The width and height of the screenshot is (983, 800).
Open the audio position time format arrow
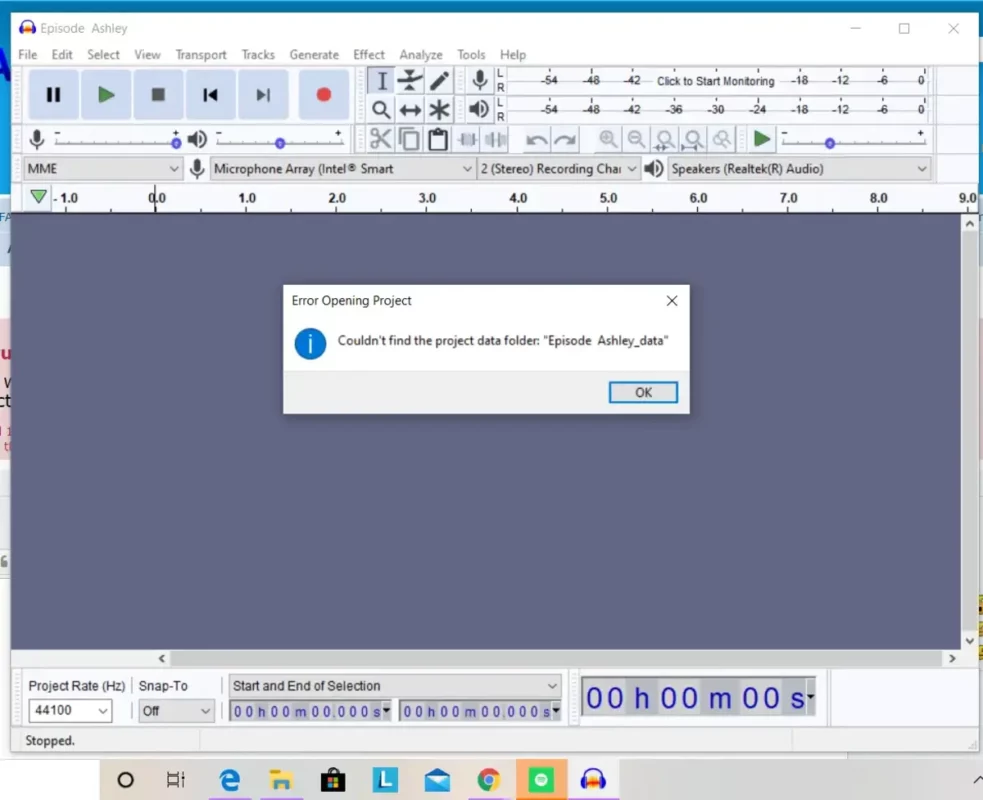[x=811, y=697]
